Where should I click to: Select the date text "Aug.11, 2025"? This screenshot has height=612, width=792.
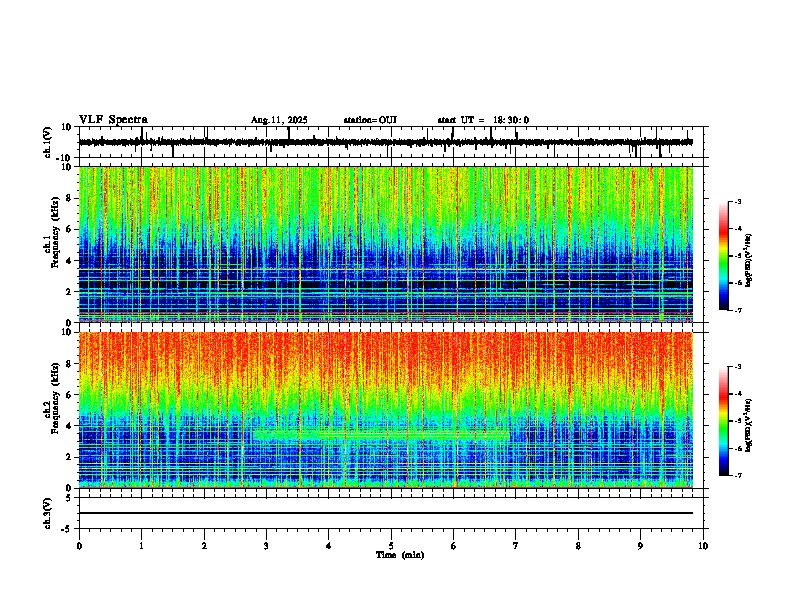tap(279, 120)
